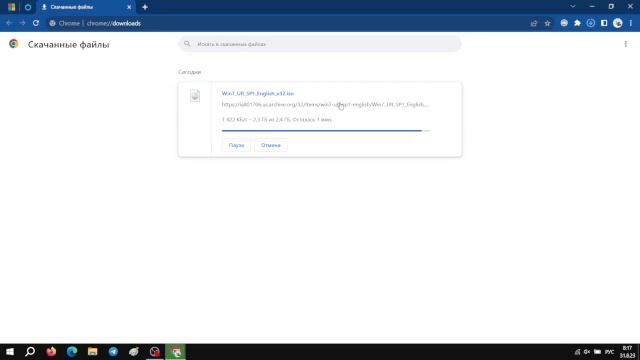Open the share page icon in address bar
Viewport: 640px width, 360px height.
(534, 23)
